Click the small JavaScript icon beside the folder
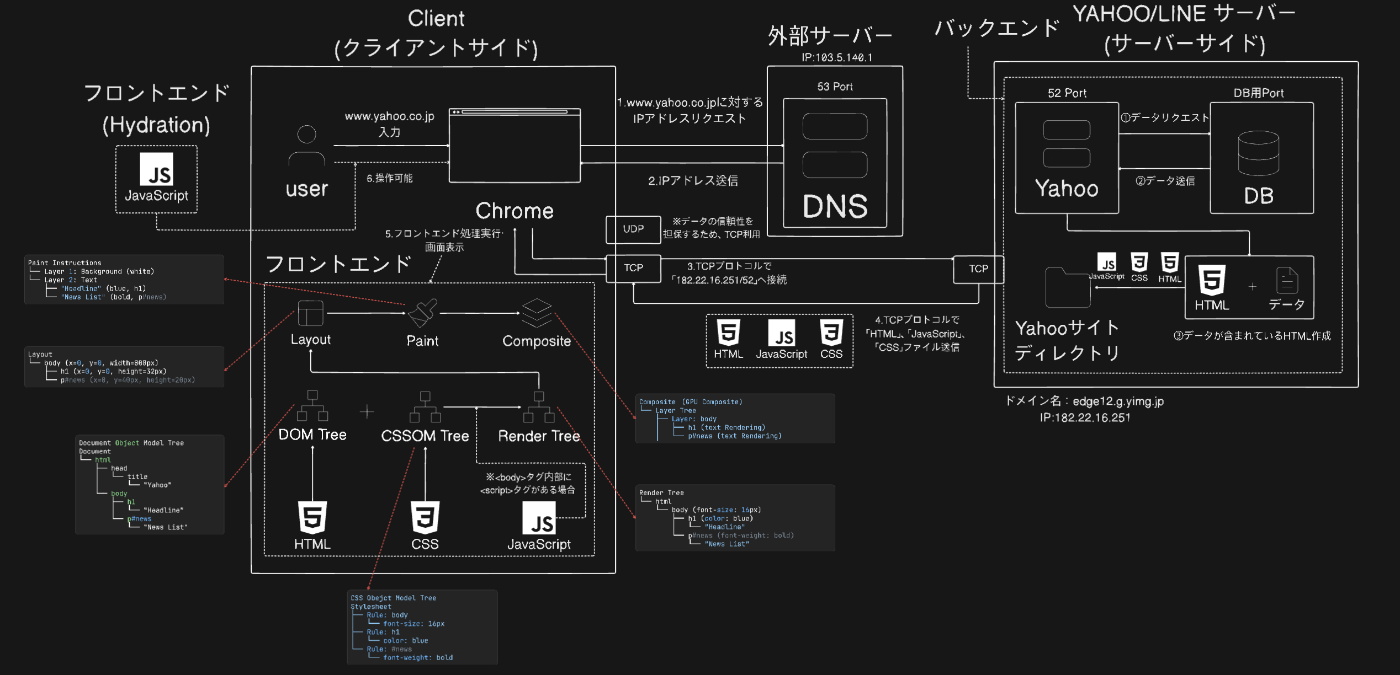Image resolution: width=1400 pixels, height=675 pixels. 1106,261
